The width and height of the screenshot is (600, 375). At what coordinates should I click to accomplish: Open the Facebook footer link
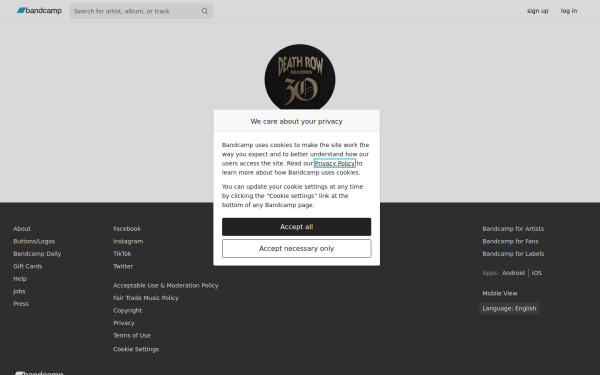point(127,229)
